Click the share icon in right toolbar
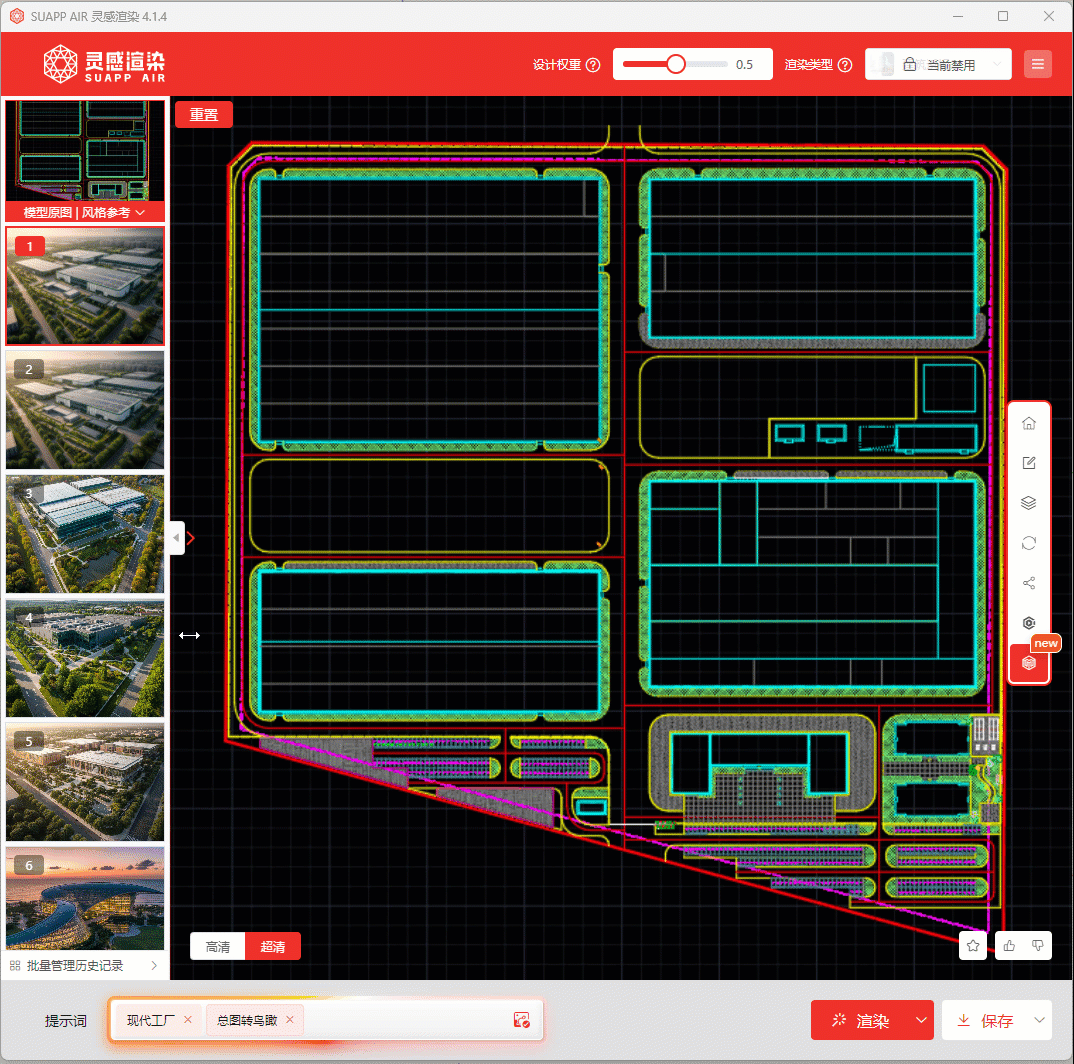This screenshot has width=1074, height=1064. [x=1028, y=583]
